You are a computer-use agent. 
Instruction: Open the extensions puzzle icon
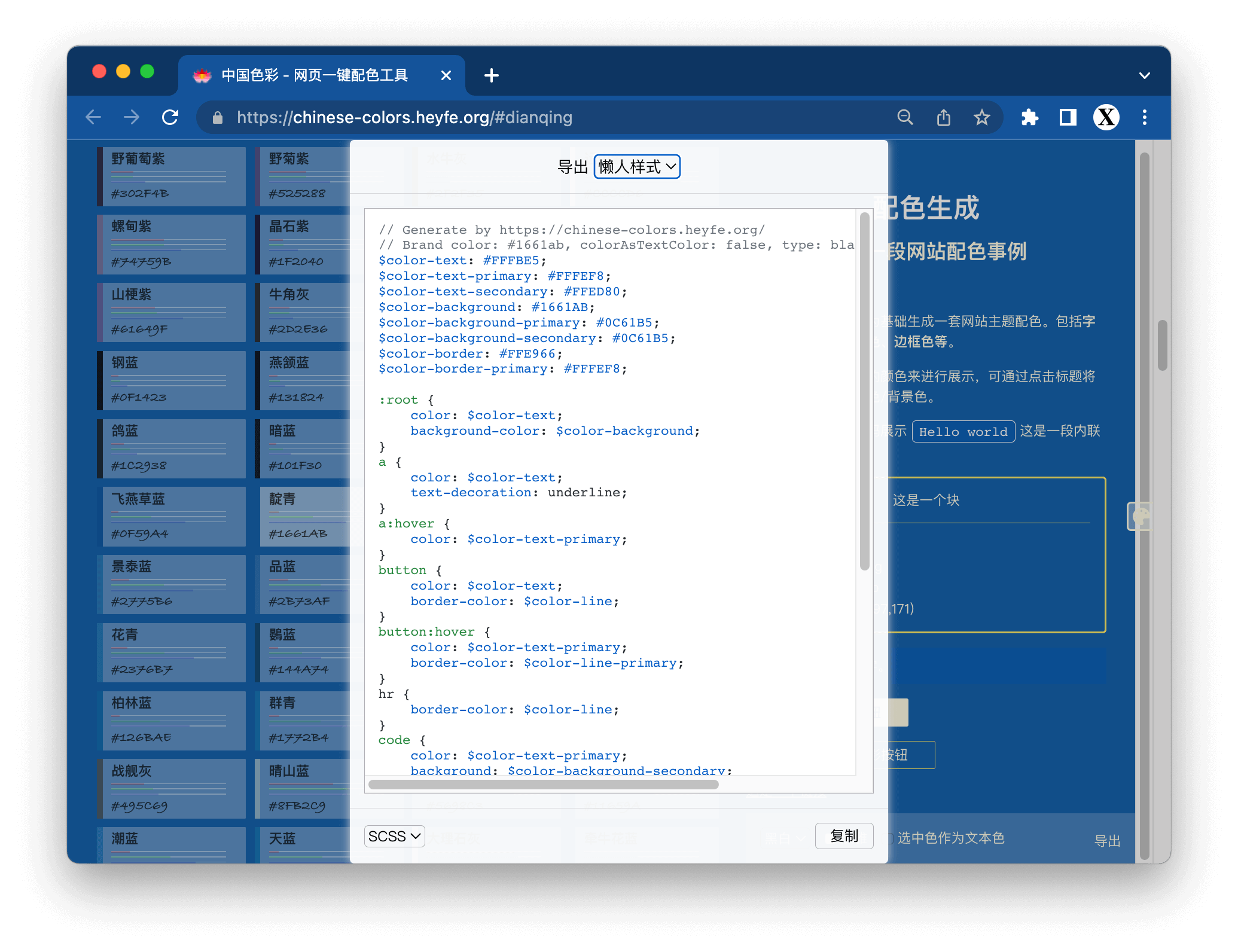point(1029,117)
